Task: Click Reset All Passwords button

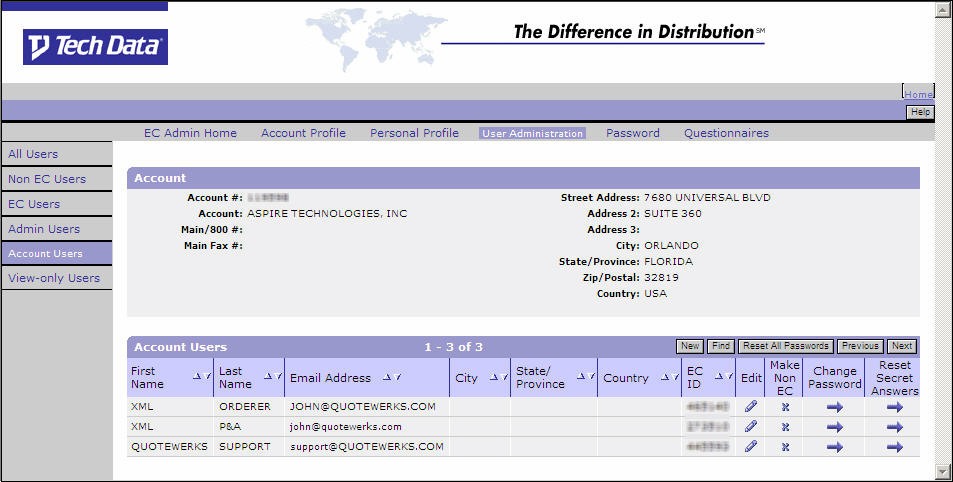Action: tap(786, 346)
